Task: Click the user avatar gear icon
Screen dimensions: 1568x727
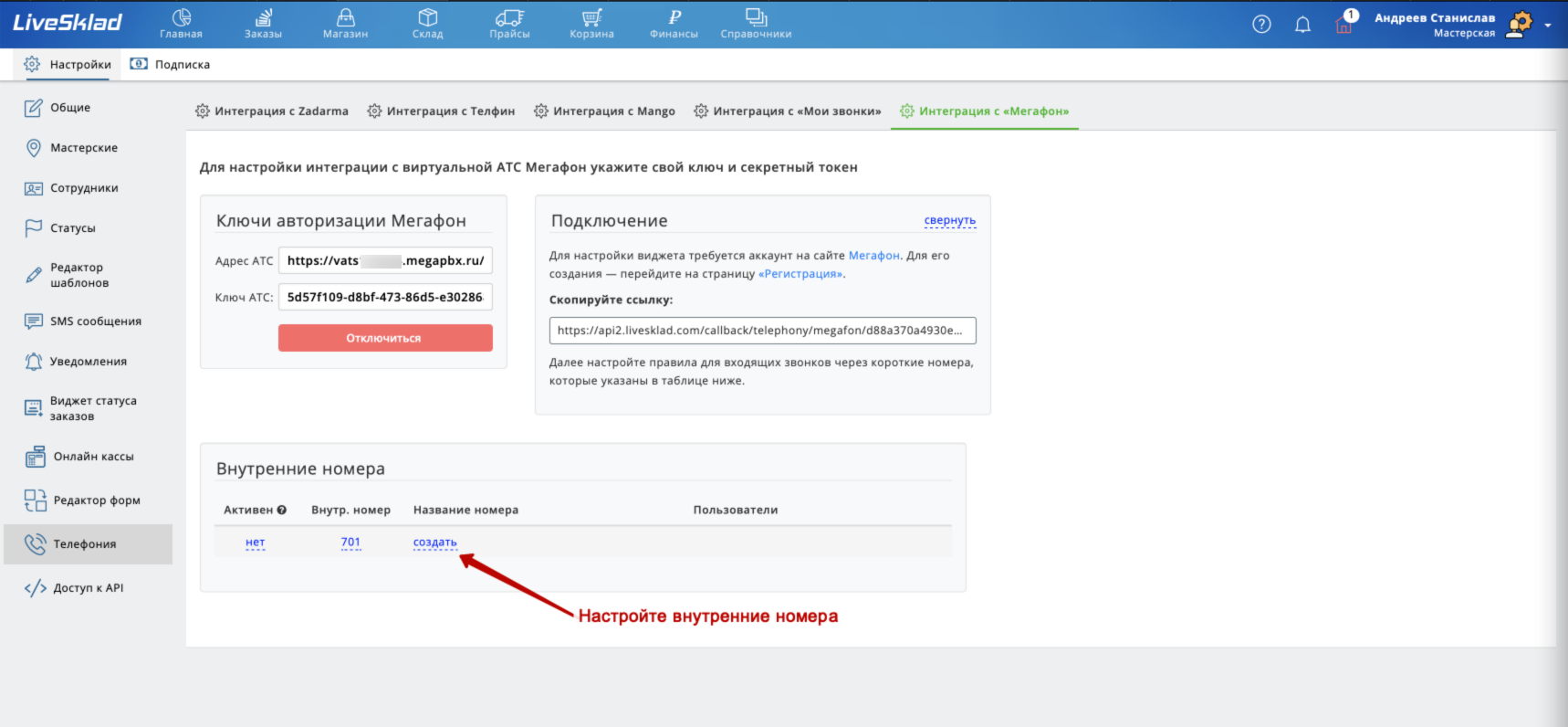Action: tap(1519, 25)
